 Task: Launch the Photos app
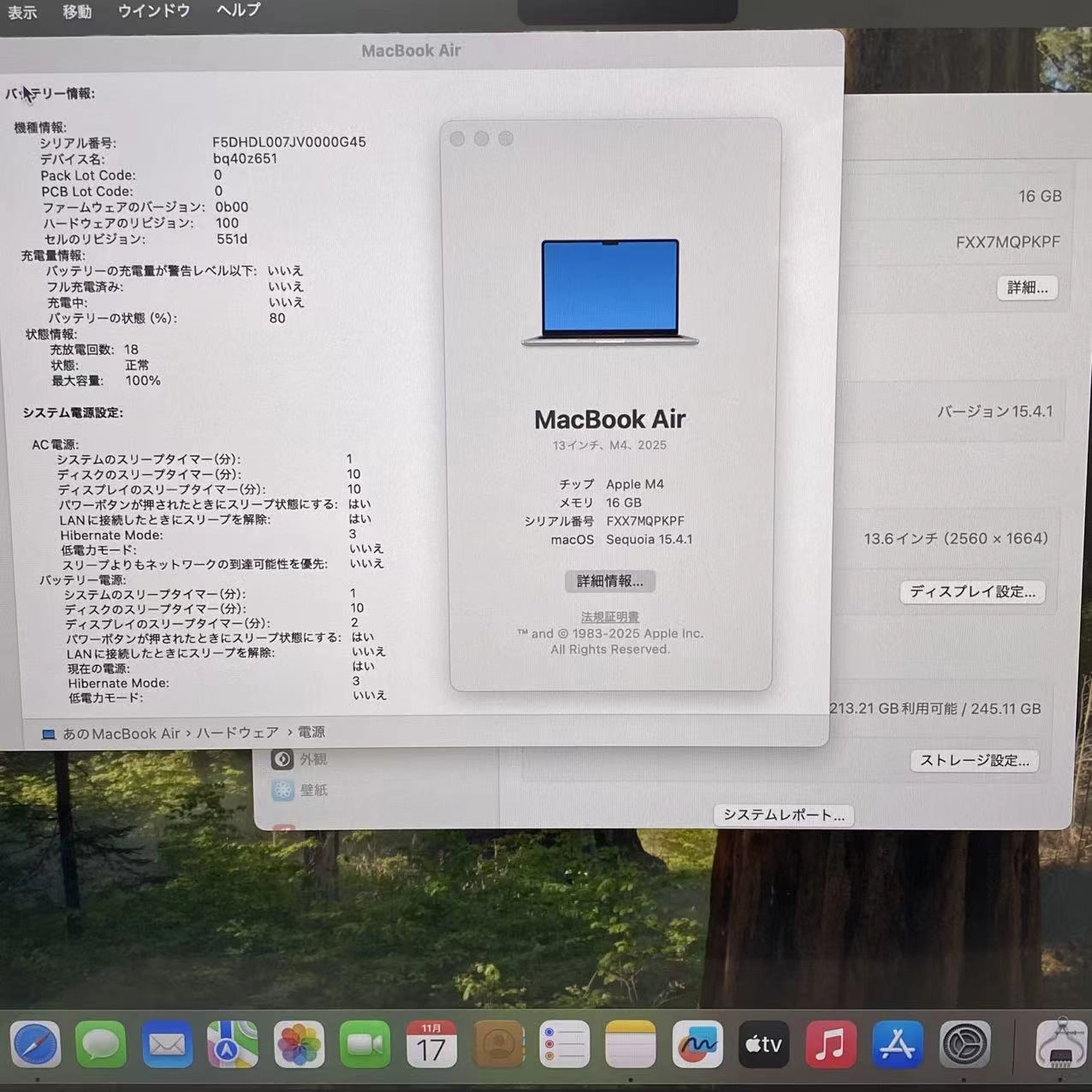(x=299, y=1044)
